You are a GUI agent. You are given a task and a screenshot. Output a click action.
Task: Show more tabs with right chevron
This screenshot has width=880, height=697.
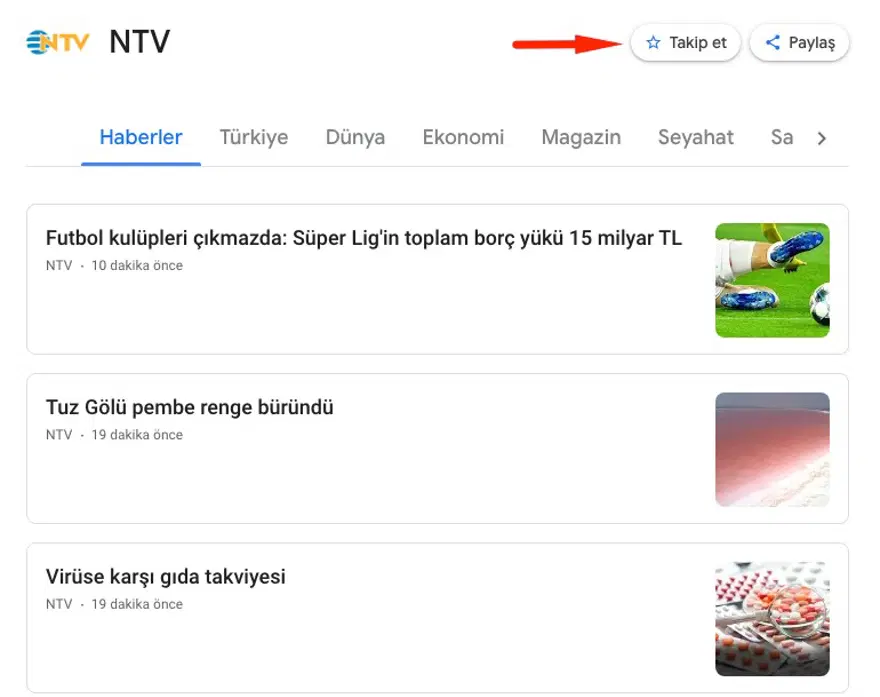point(822,138)
